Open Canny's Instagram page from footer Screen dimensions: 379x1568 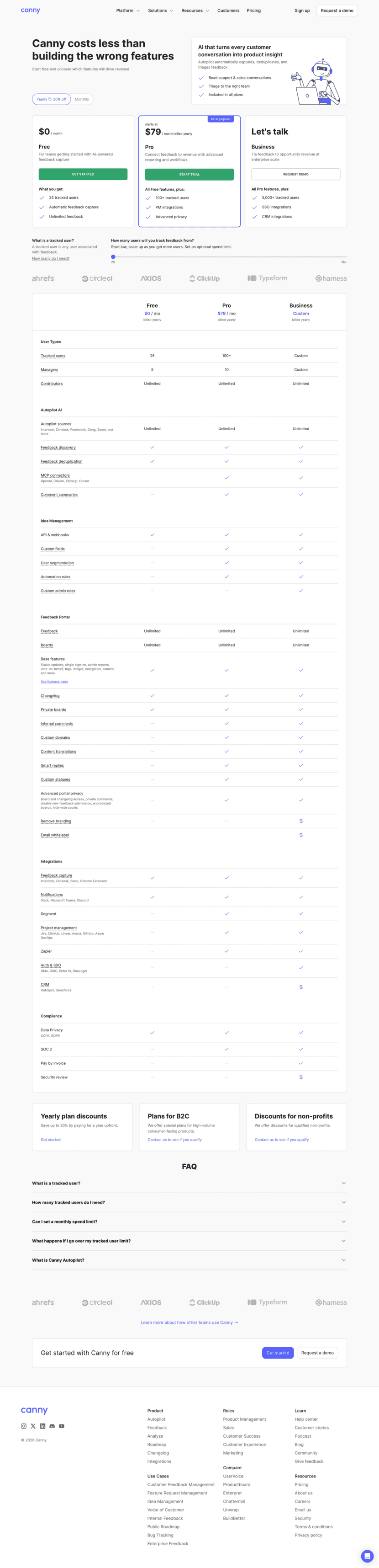(24, 1426)
